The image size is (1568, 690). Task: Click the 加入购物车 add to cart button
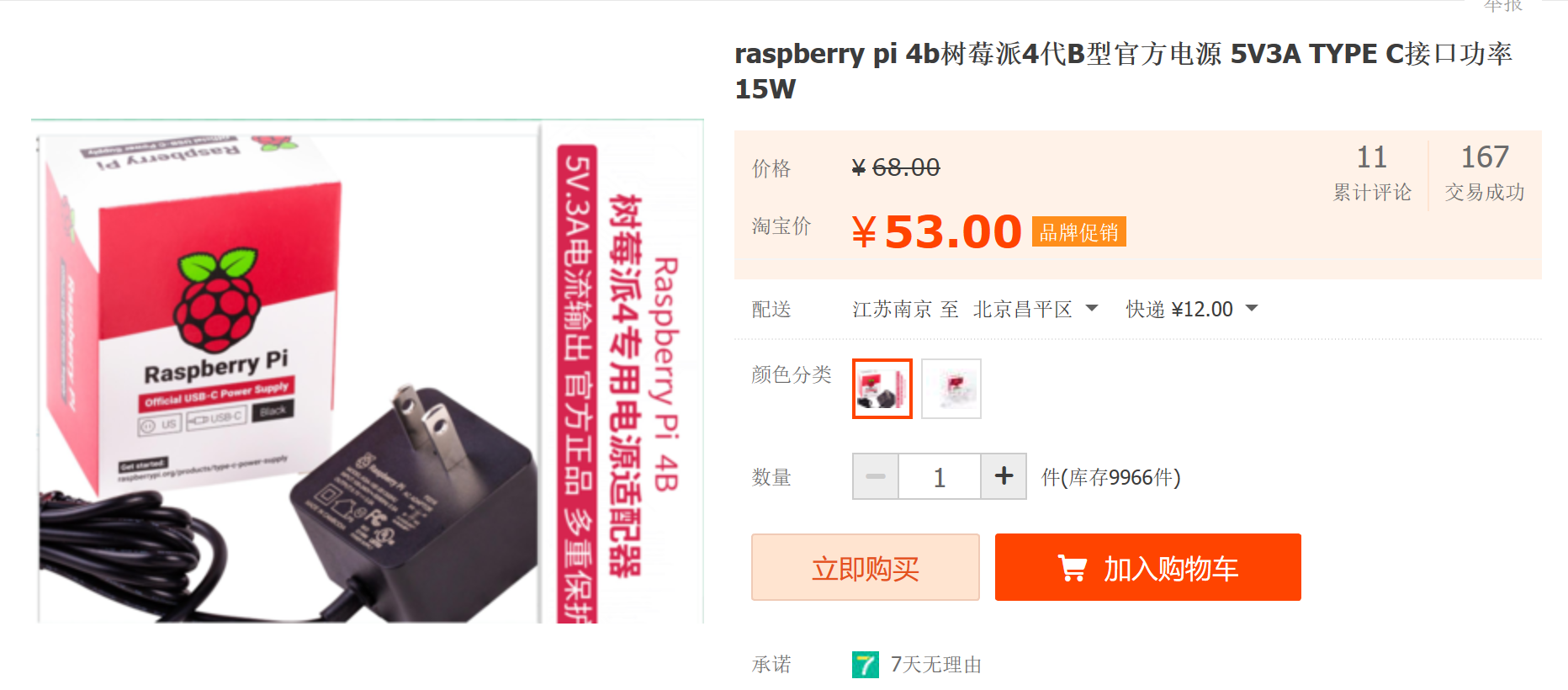1148,567
